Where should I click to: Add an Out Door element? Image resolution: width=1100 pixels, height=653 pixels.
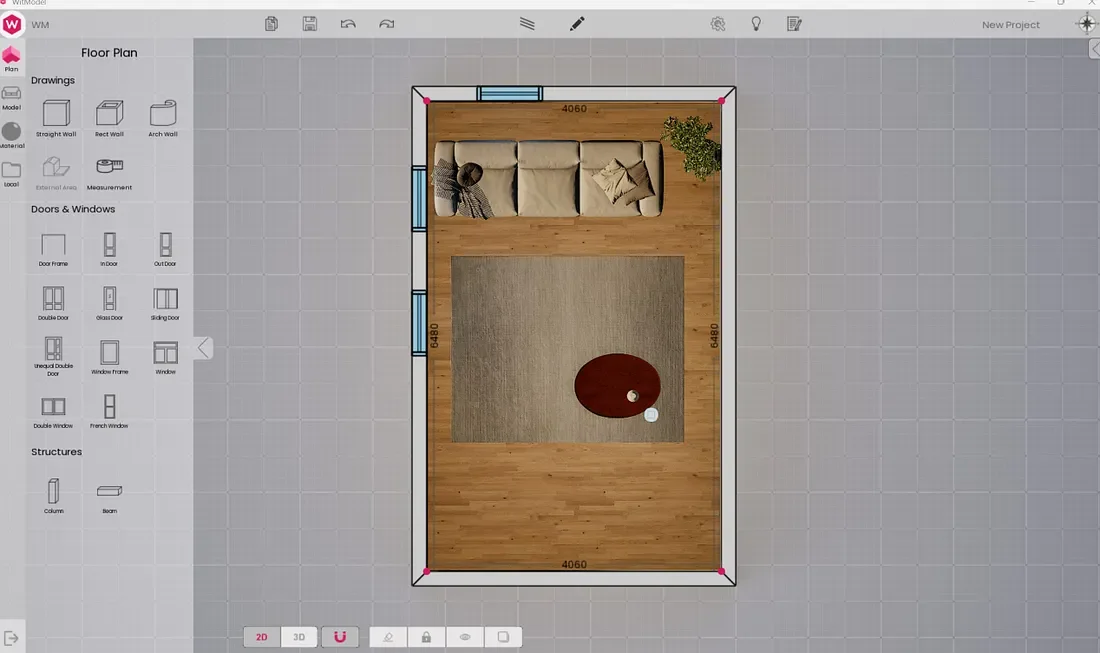pos(165,249)
